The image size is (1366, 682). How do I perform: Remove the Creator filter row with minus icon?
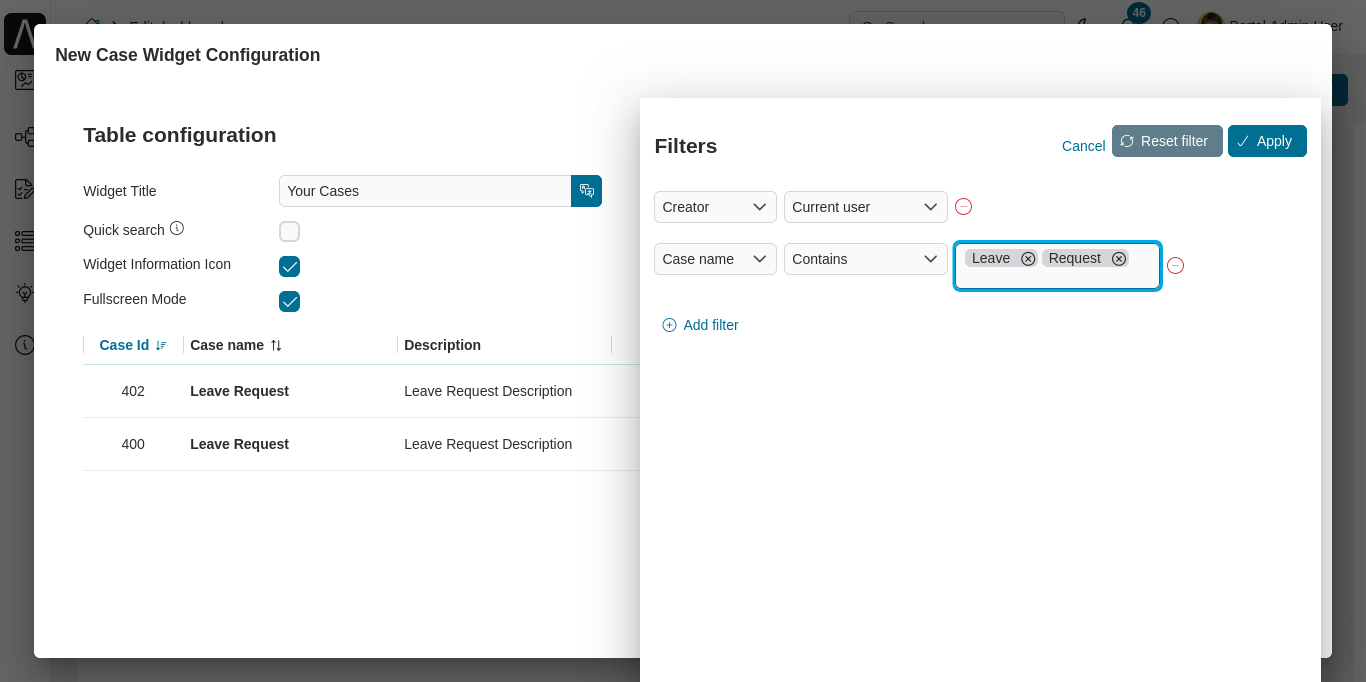(963, 206)
